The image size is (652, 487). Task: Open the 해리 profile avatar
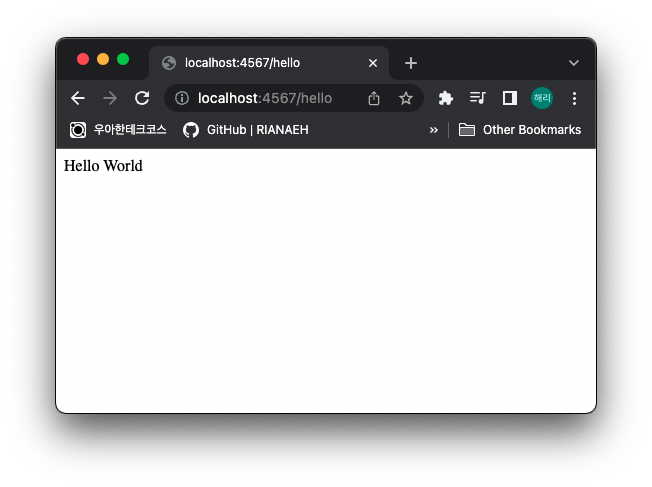coord(542,99)
